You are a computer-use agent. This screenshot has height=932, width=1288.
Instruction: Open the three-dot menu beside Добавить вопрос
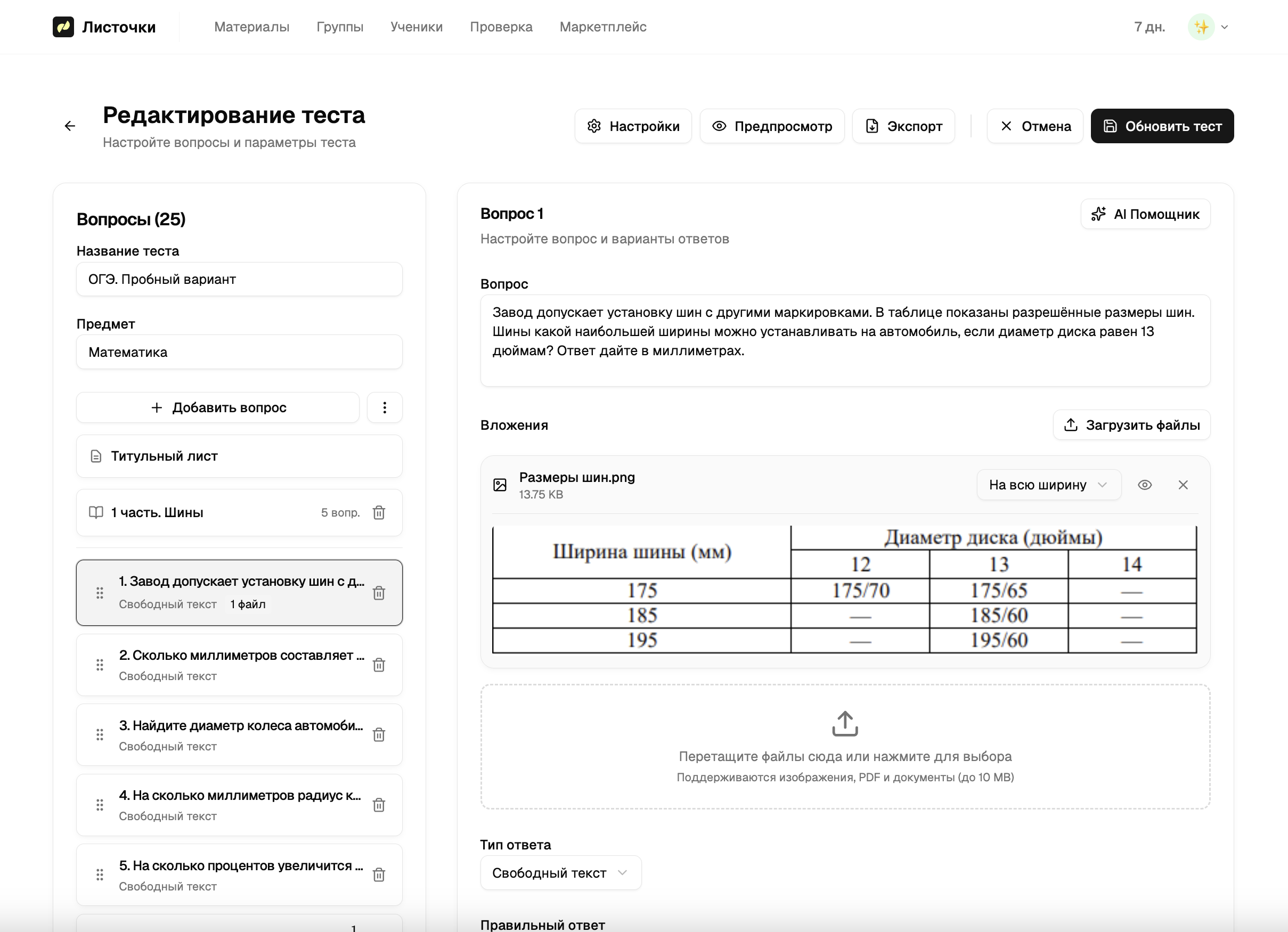[x=385, y=408]
